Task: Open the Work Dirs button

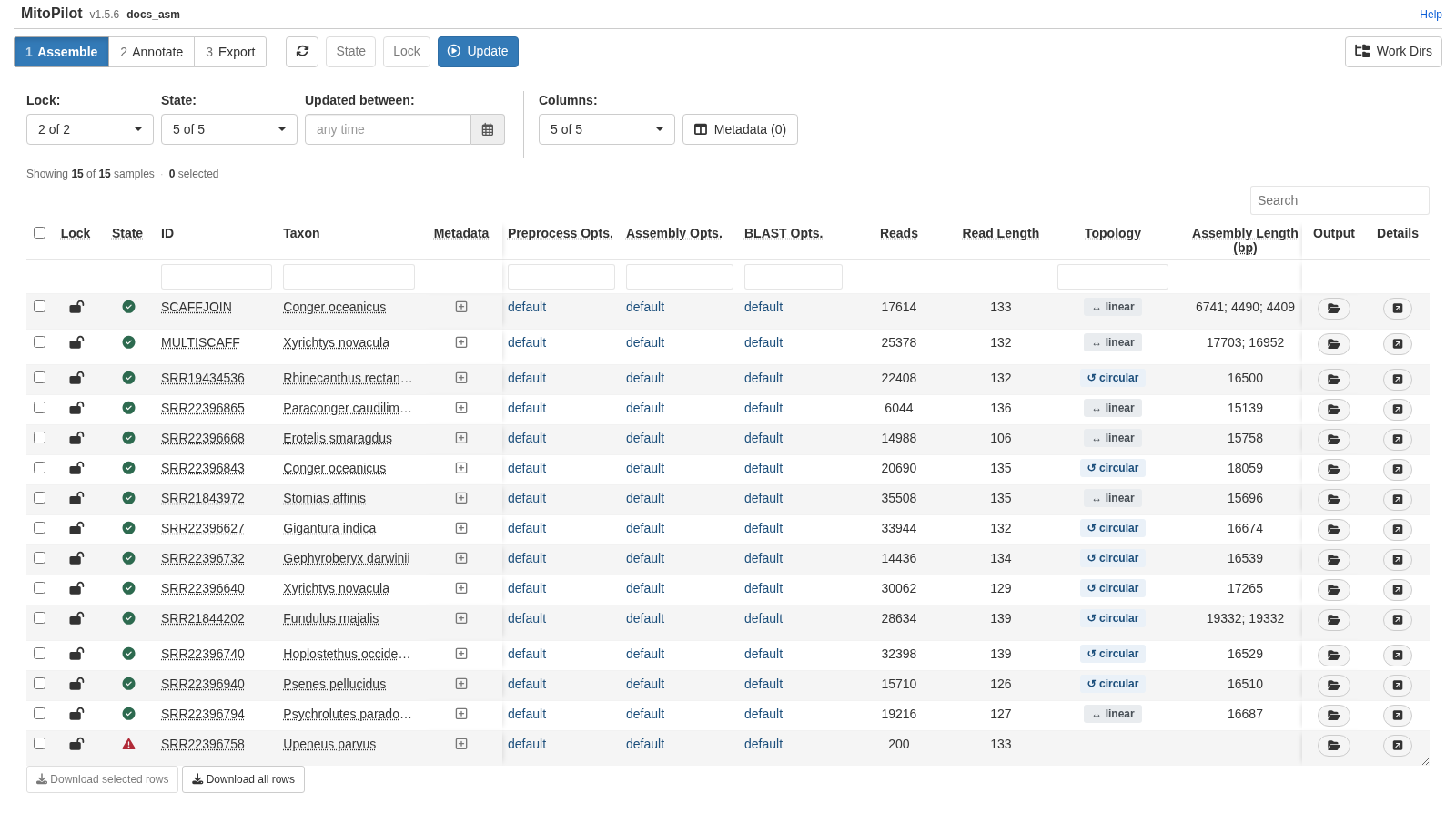Action: [1393, 52]
